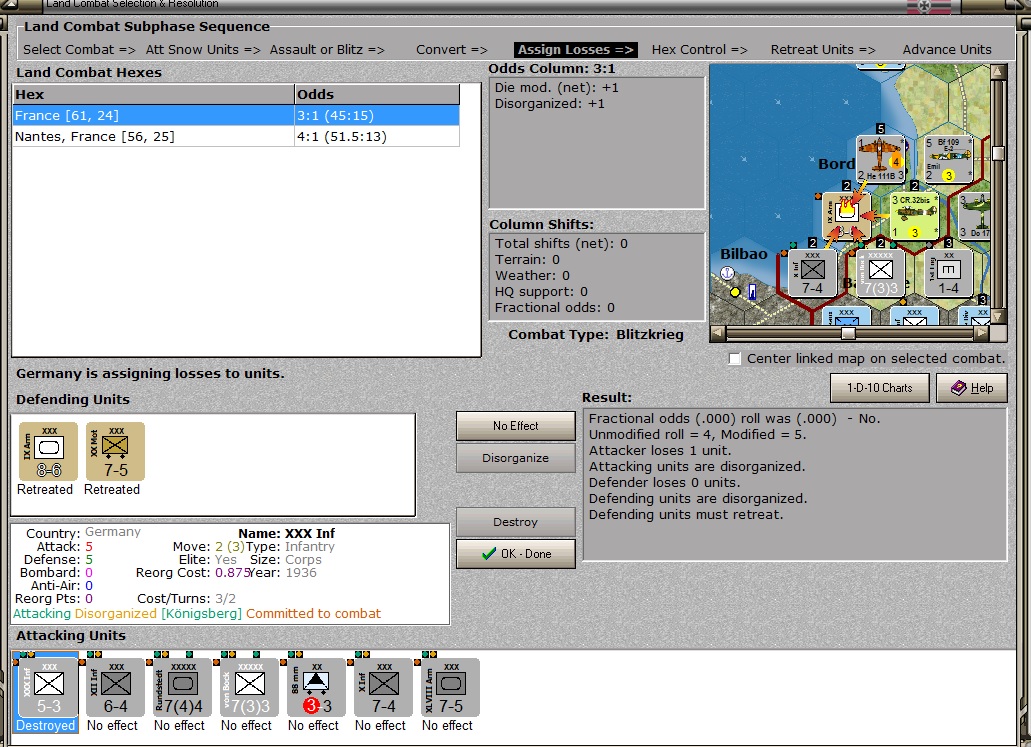Click the Assign Losses subphase step
The width and height of the screenshot is (1031, 747).
[x=575, y=49]
